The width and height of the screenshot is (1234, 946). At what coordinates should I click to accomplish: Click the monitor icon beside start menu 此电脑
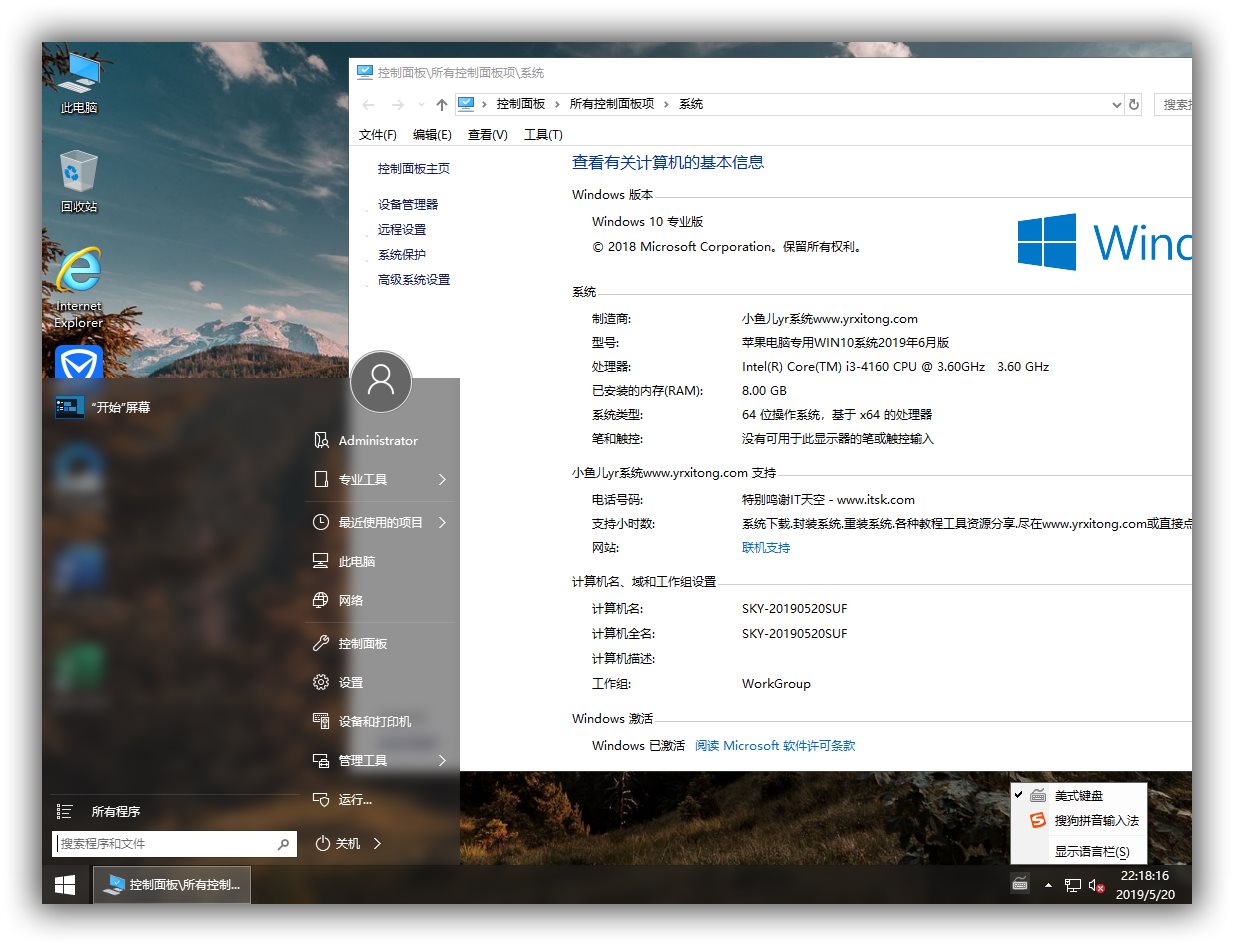tap(321, 561)
